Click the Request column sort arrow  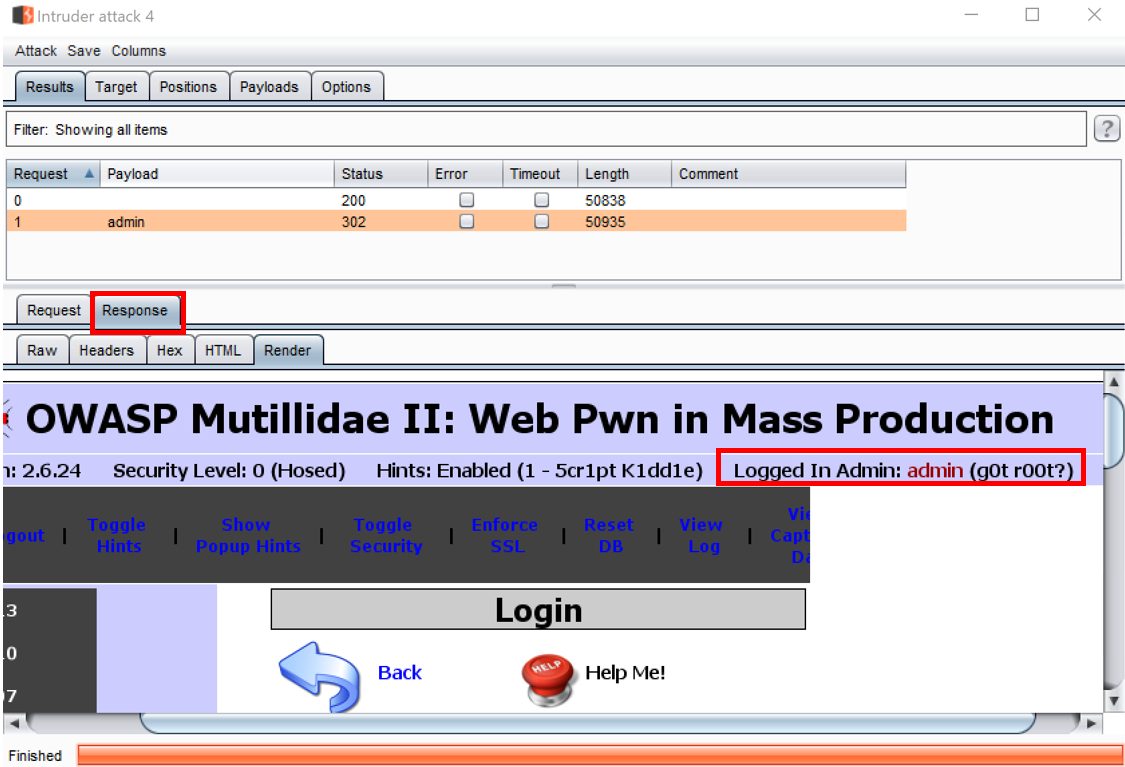(x=89, y=174)
